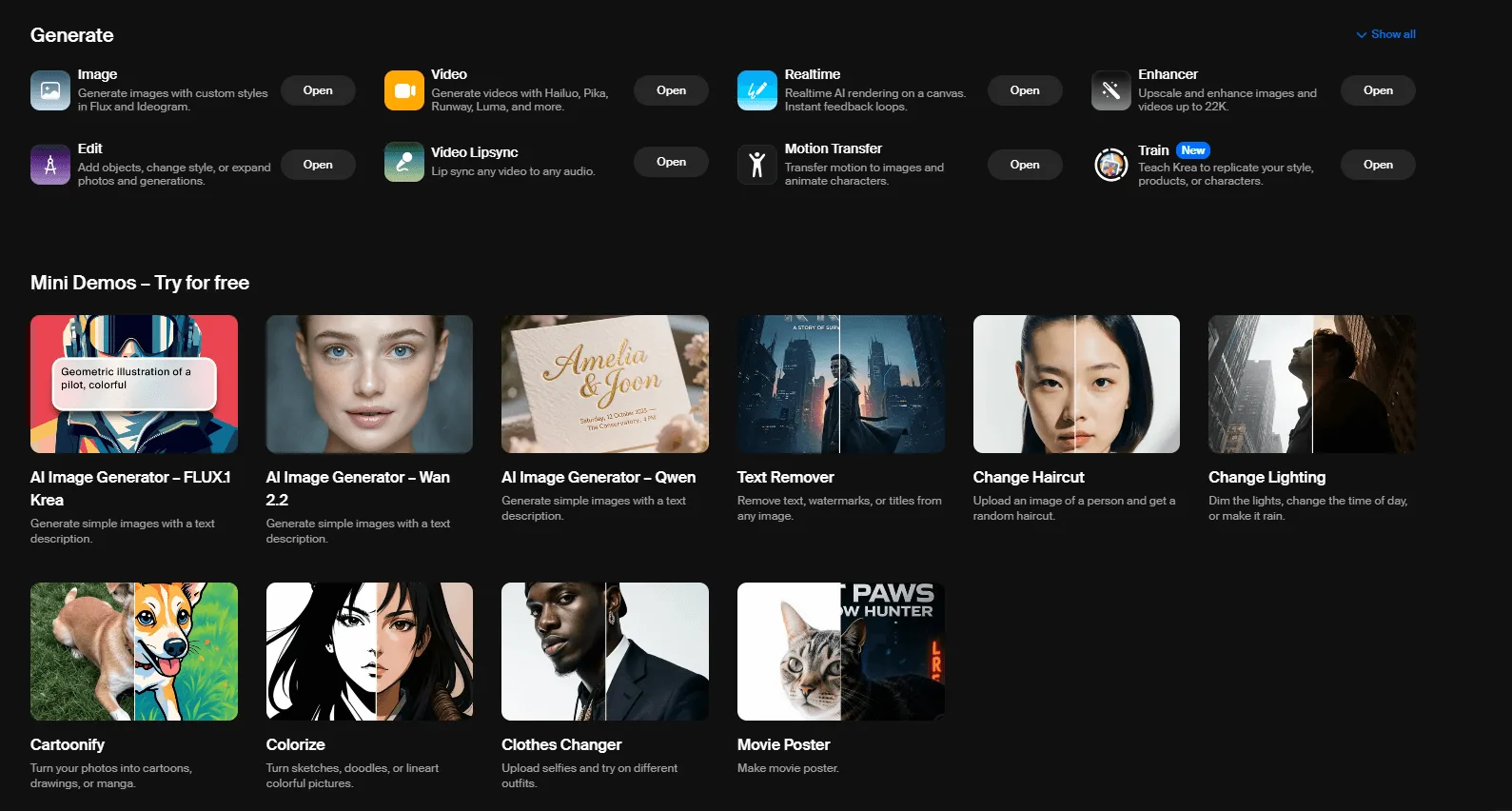Click the Clothes Changer title
The width and height of the screenshot is (1512, 811).
tap(561, 744)
